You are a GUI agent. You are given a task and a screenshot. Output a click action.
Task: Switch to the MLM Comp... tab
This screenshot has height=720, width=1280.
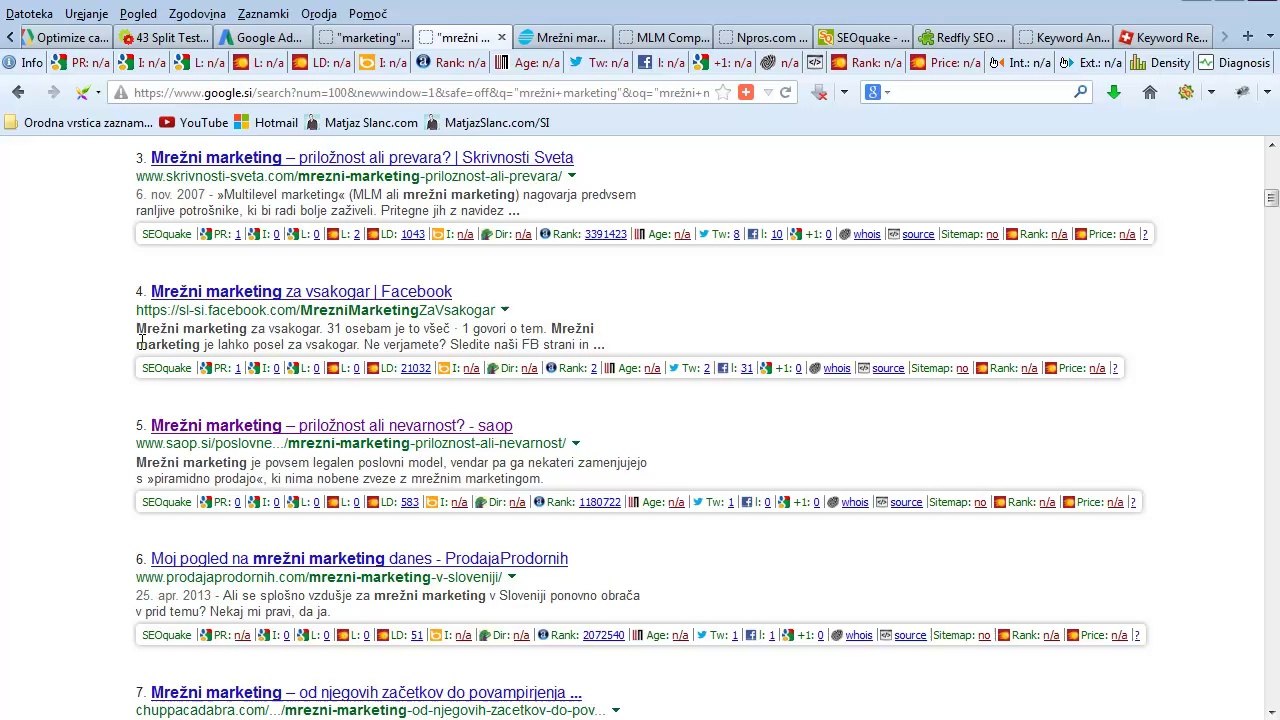[662, 37]
